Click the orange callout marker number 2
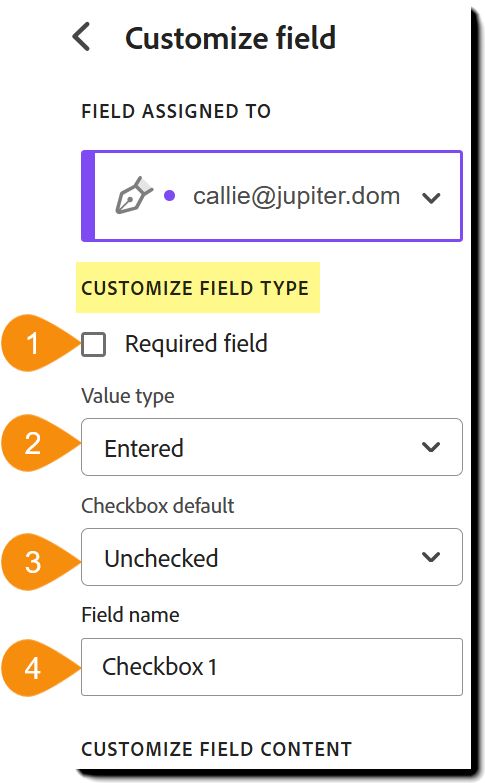 click(35, 443)
